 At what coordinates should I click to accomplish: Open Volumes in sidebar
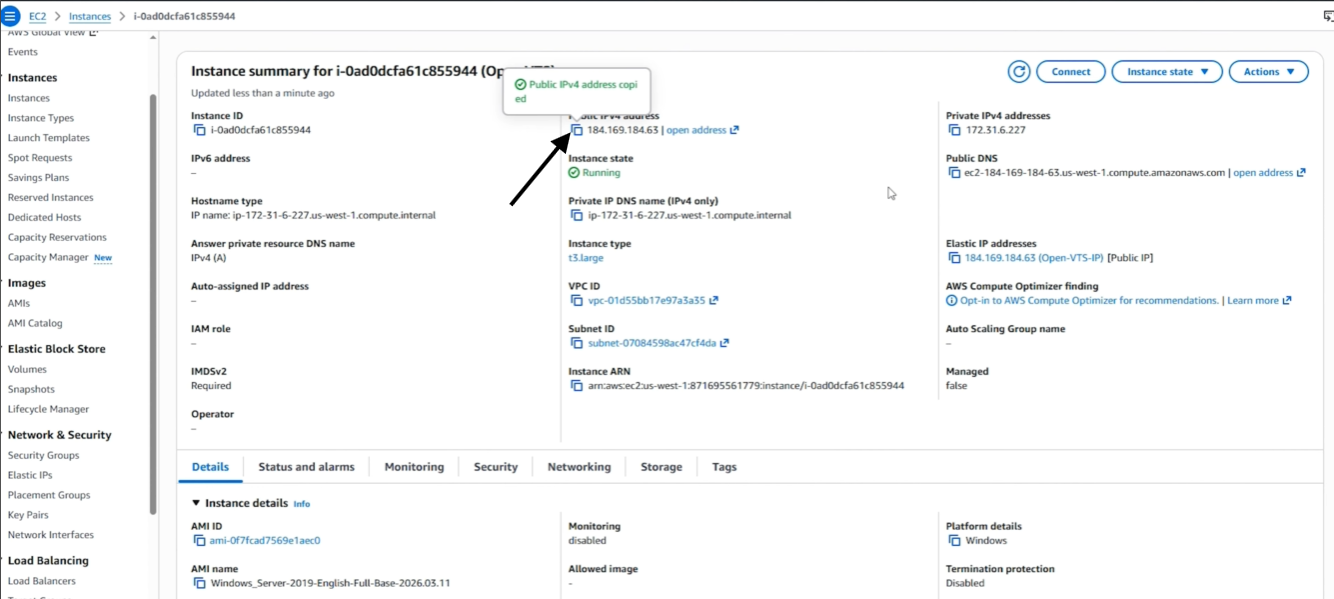27,369
